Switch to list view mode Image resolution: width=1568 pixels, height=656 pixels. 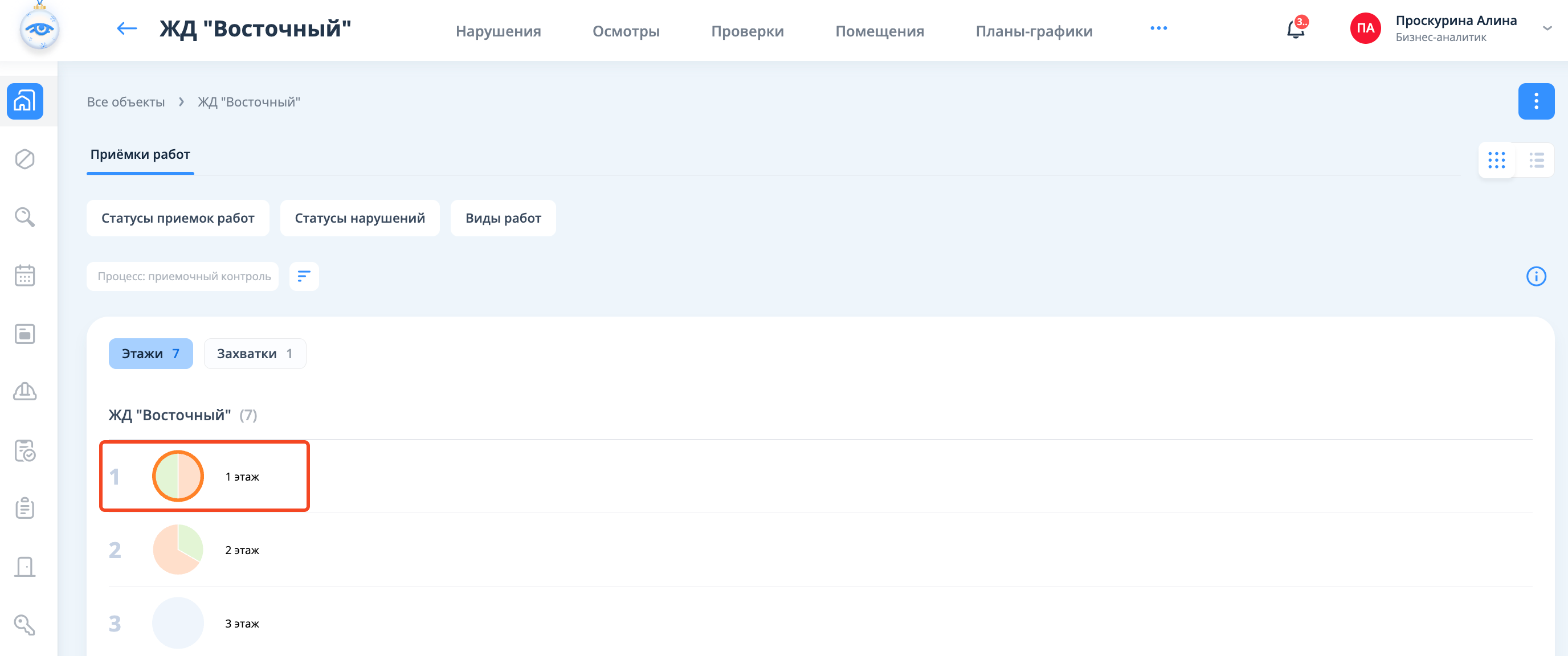coord(1536,160)
